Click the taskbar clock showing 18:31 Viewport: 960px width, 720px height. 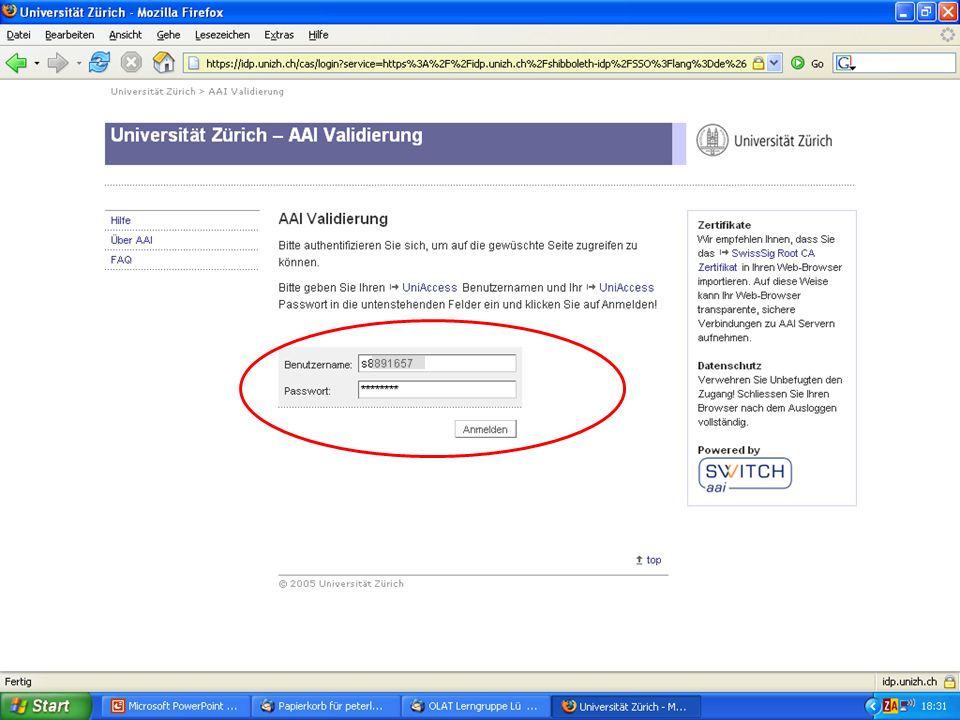tap(934, 706)
